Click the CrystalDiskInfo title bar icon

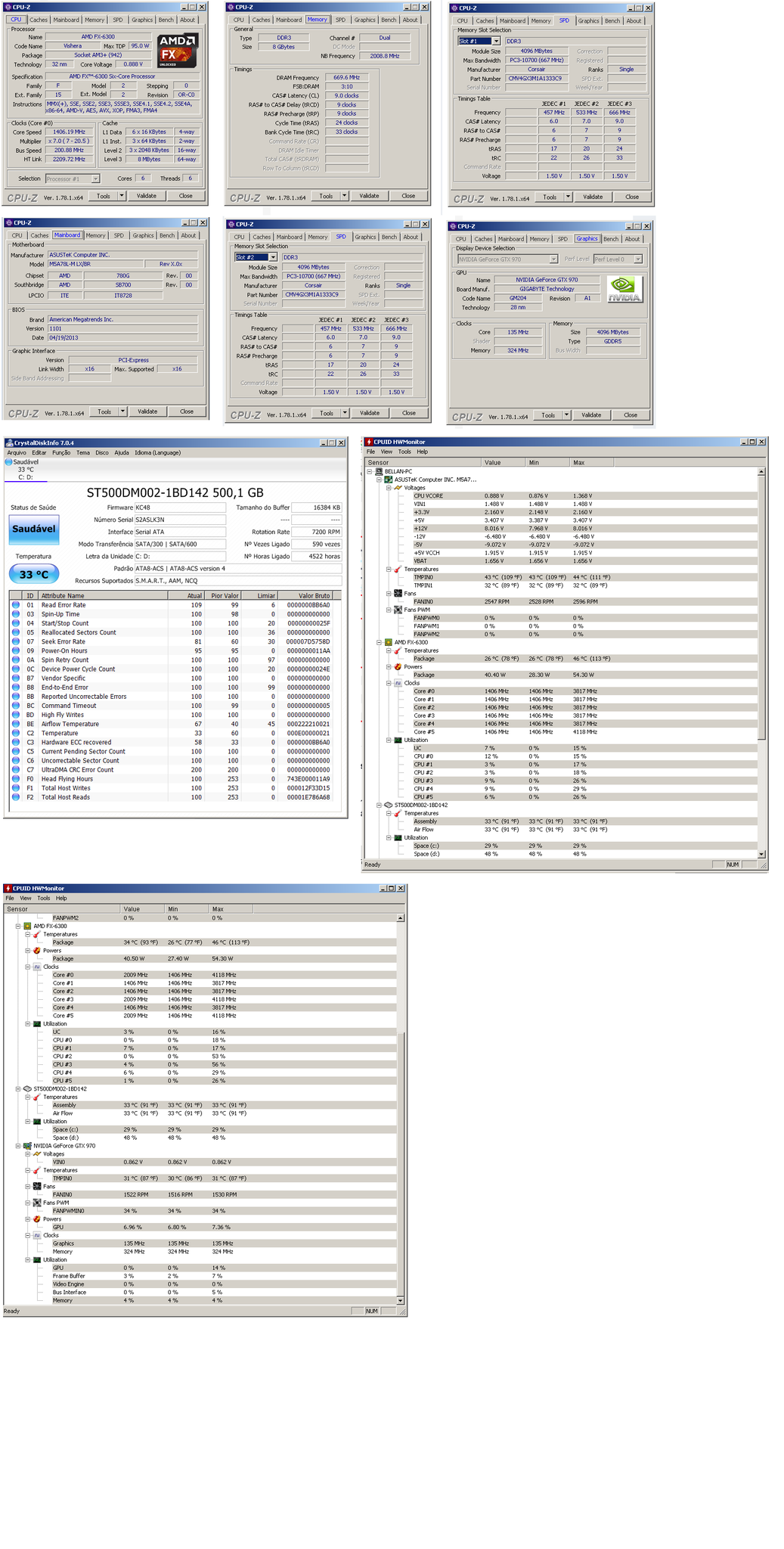click(9, 442)
